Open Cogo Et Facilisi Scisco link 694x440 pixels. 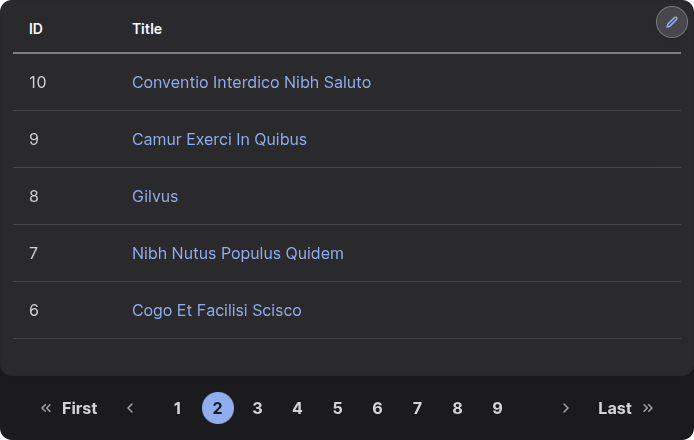pos(216,311)
